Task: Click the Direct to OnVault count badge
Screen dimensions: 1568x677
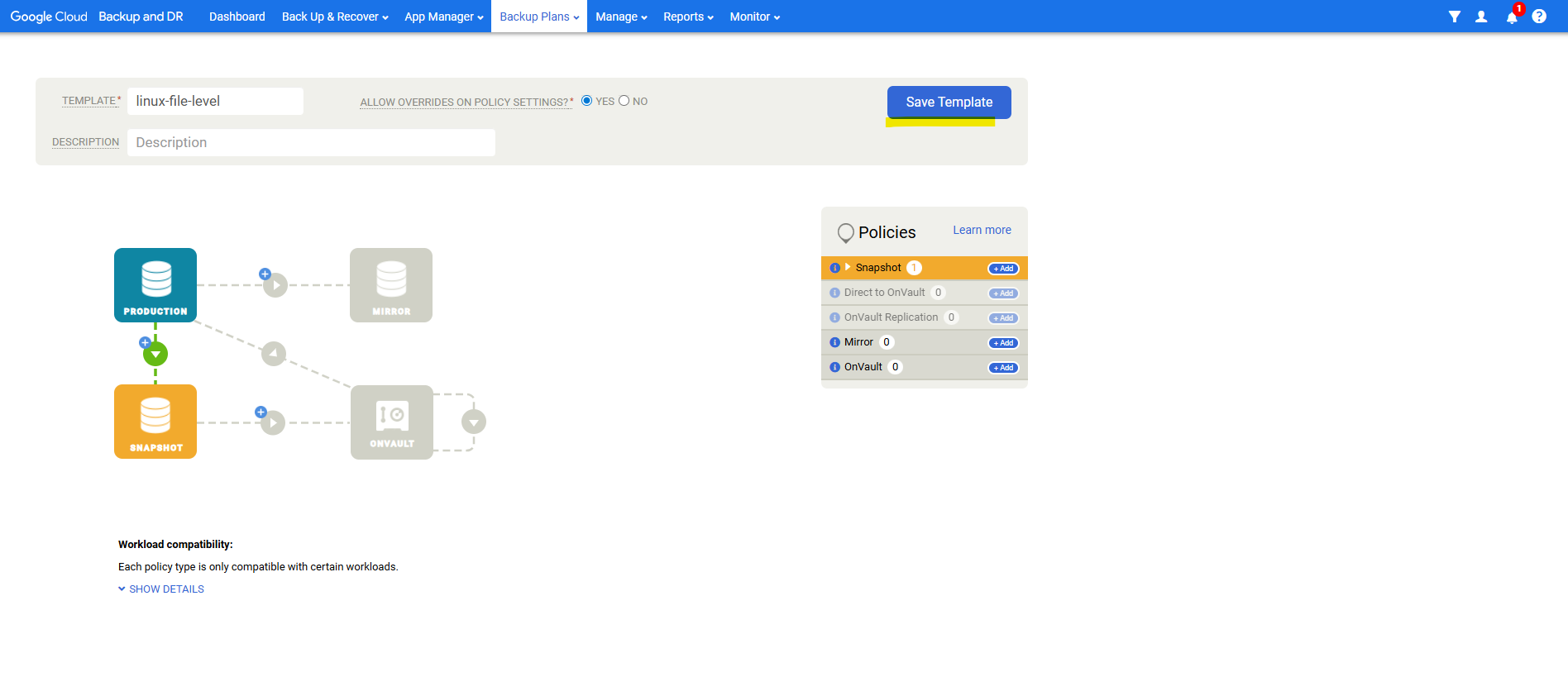Action: [x=938, y=293]
